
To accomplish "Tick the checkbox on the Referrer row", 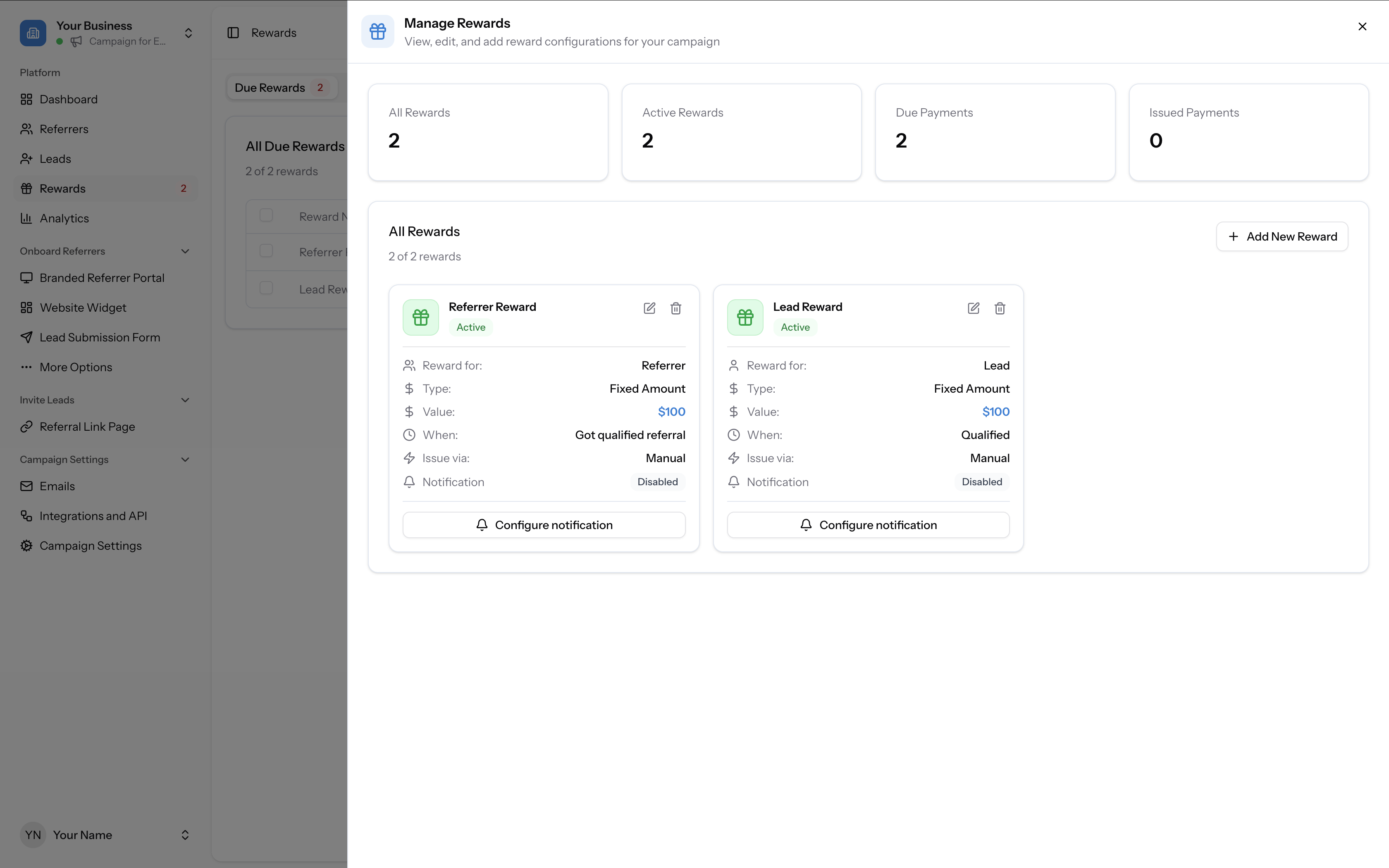I will tap(266, 250).
